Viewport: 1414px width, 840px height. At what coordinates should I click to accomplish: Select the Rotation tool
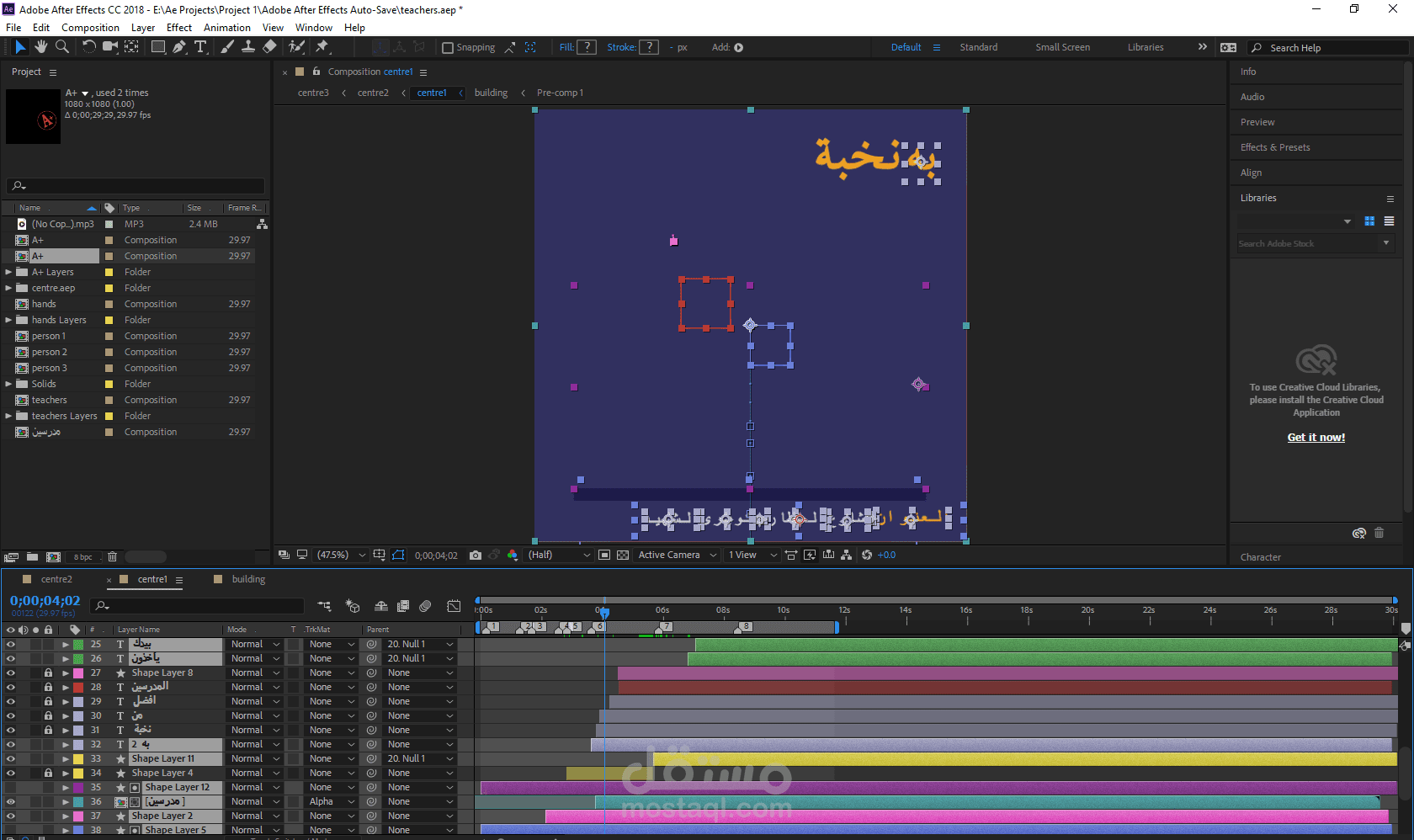pos(88,47)
